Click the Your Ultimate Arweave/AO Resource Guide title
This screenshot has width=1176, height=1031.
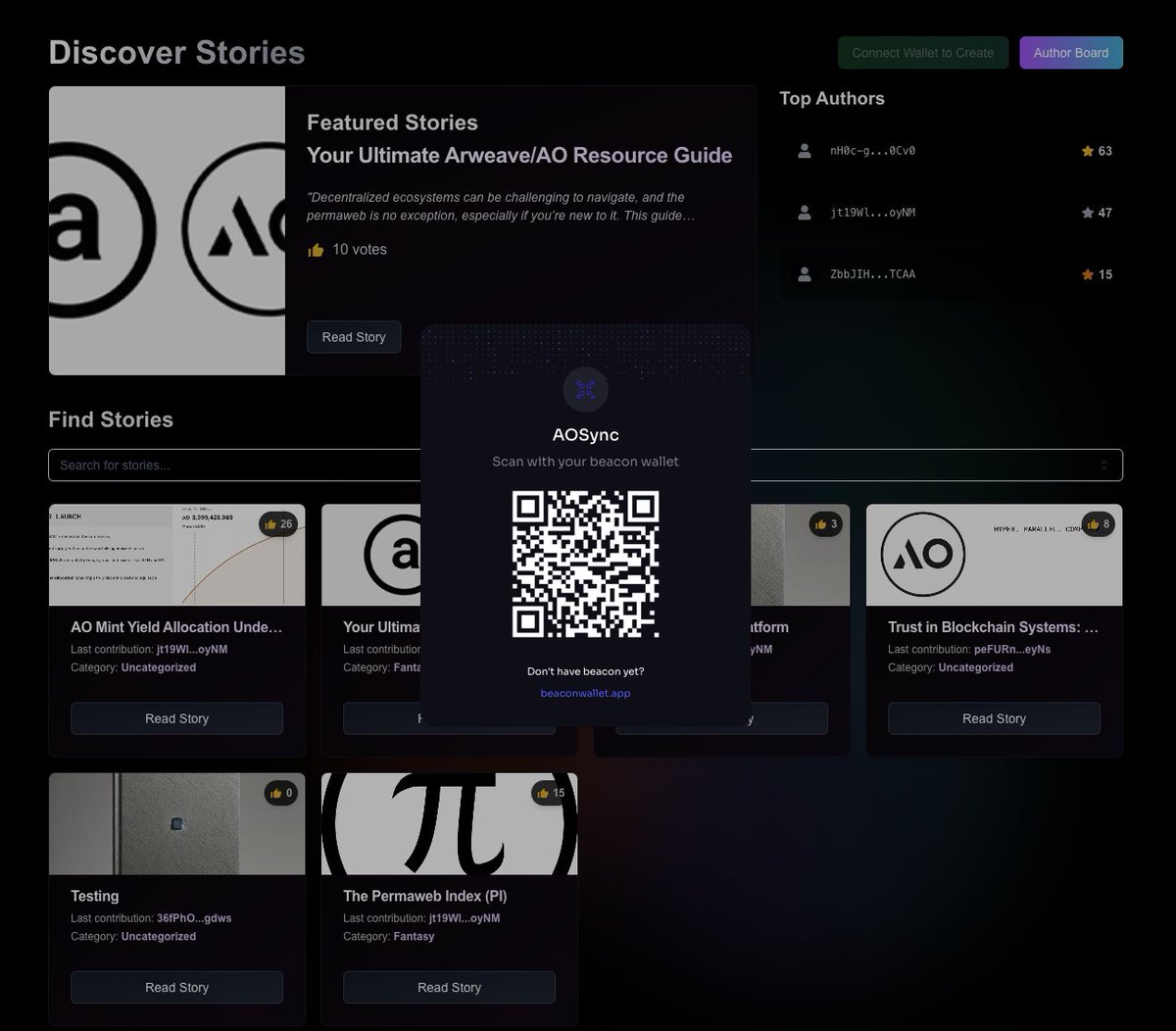tap(519, 155)
